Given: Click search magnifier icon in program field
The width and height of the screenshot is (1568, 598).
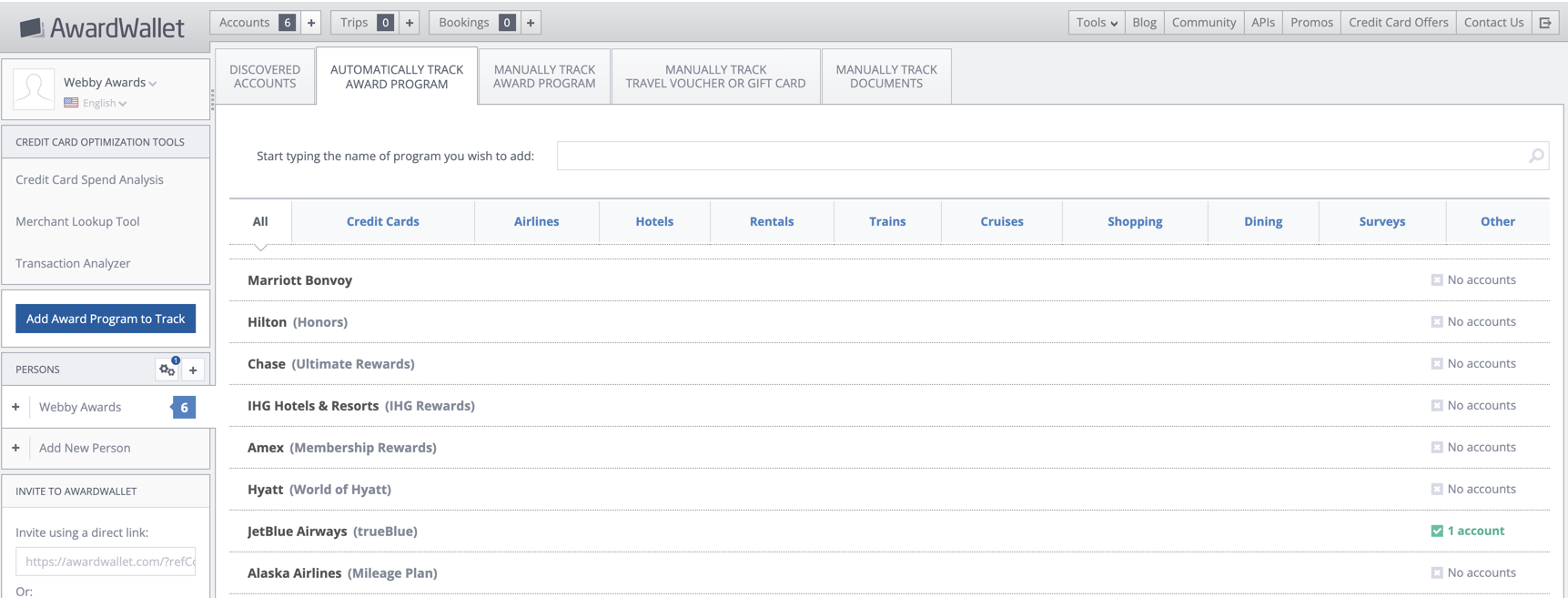Looking at the screenshot, I should click(1536, 156).
